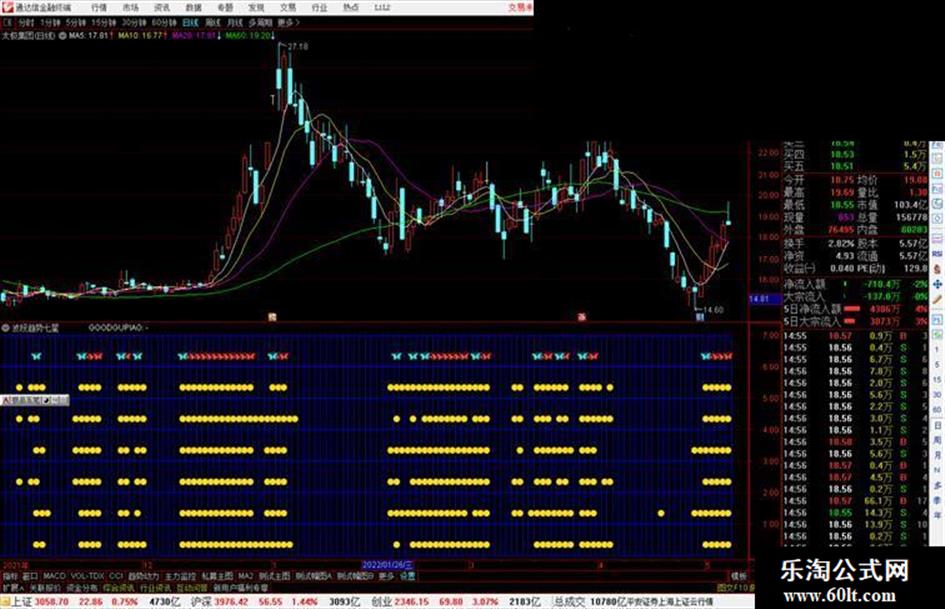Click the 模板 template button
945x609 pixels.
(739, 576)
